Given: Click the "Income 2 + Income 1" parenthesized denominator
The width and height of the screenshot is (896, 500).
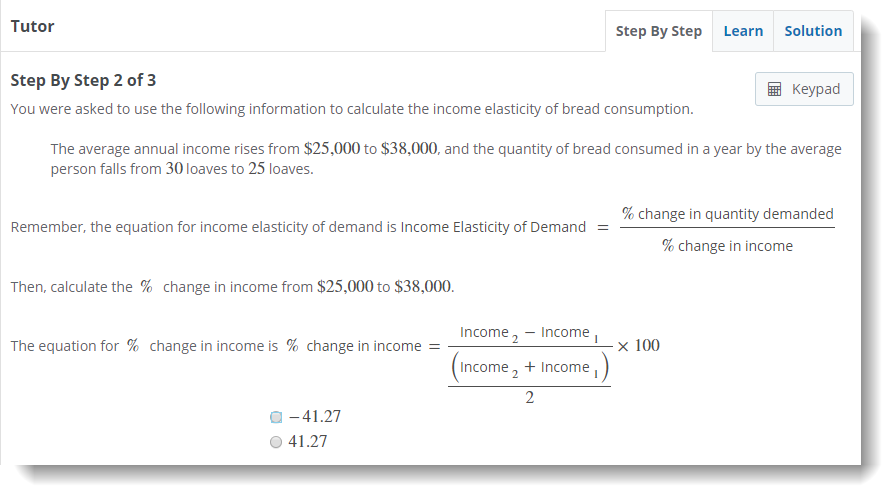Looking at the screenshot, I should coord(529,368).
